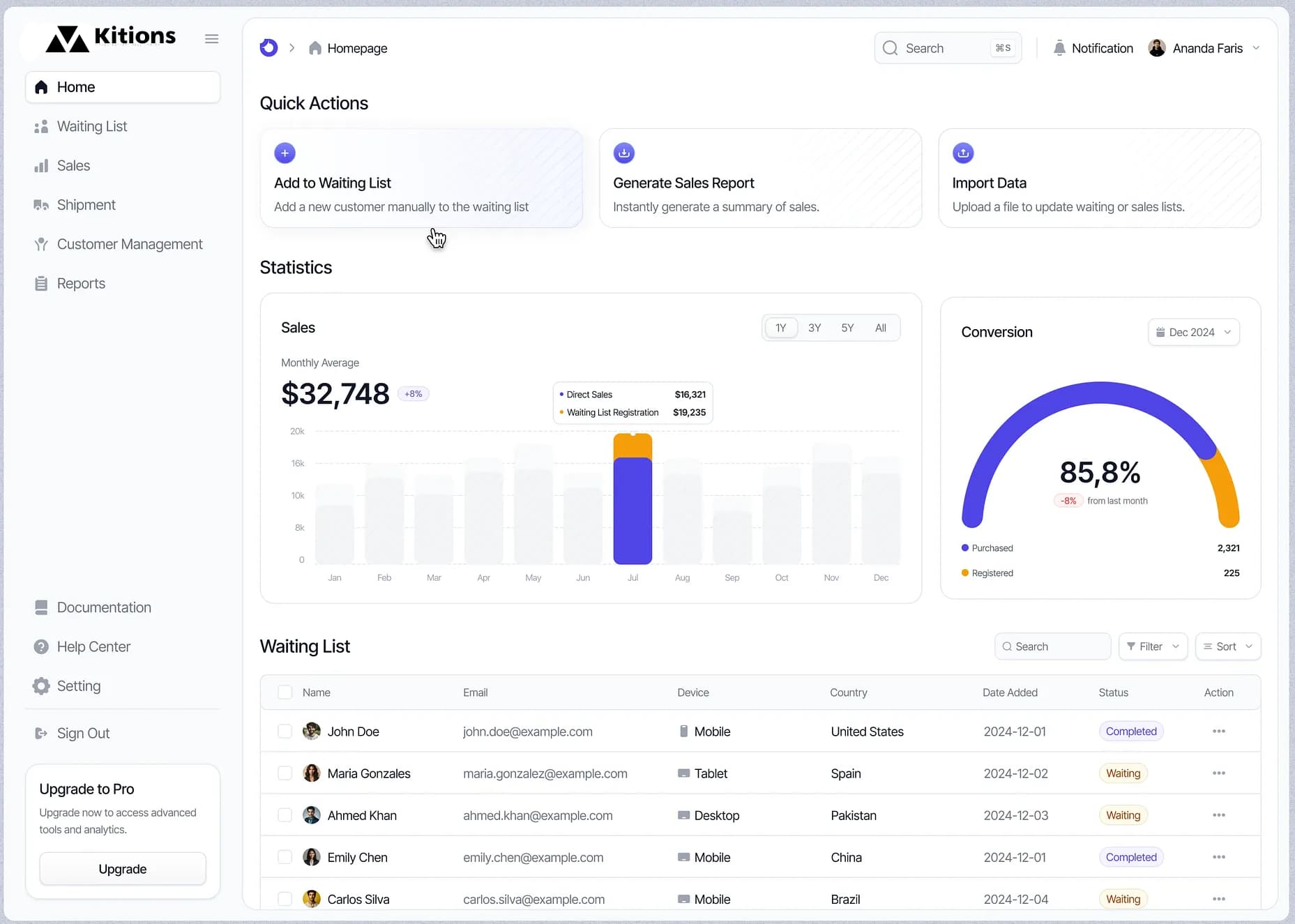Switch sales chart to 3Y view
Image resolution: width=1295 pixels, height=924 pixels.
coord(814,327)
